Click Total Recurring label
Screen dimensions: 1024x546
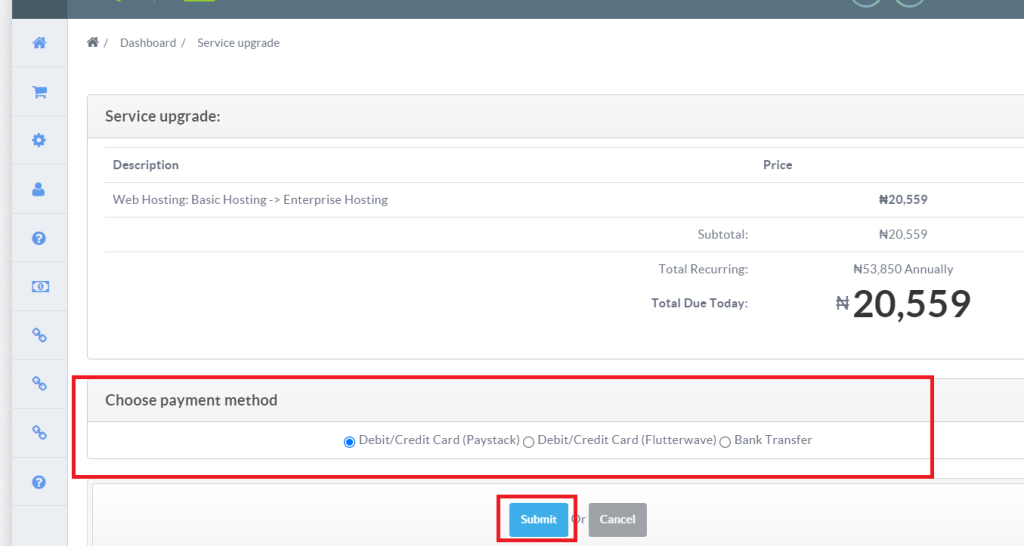click(x=703, y=269)
